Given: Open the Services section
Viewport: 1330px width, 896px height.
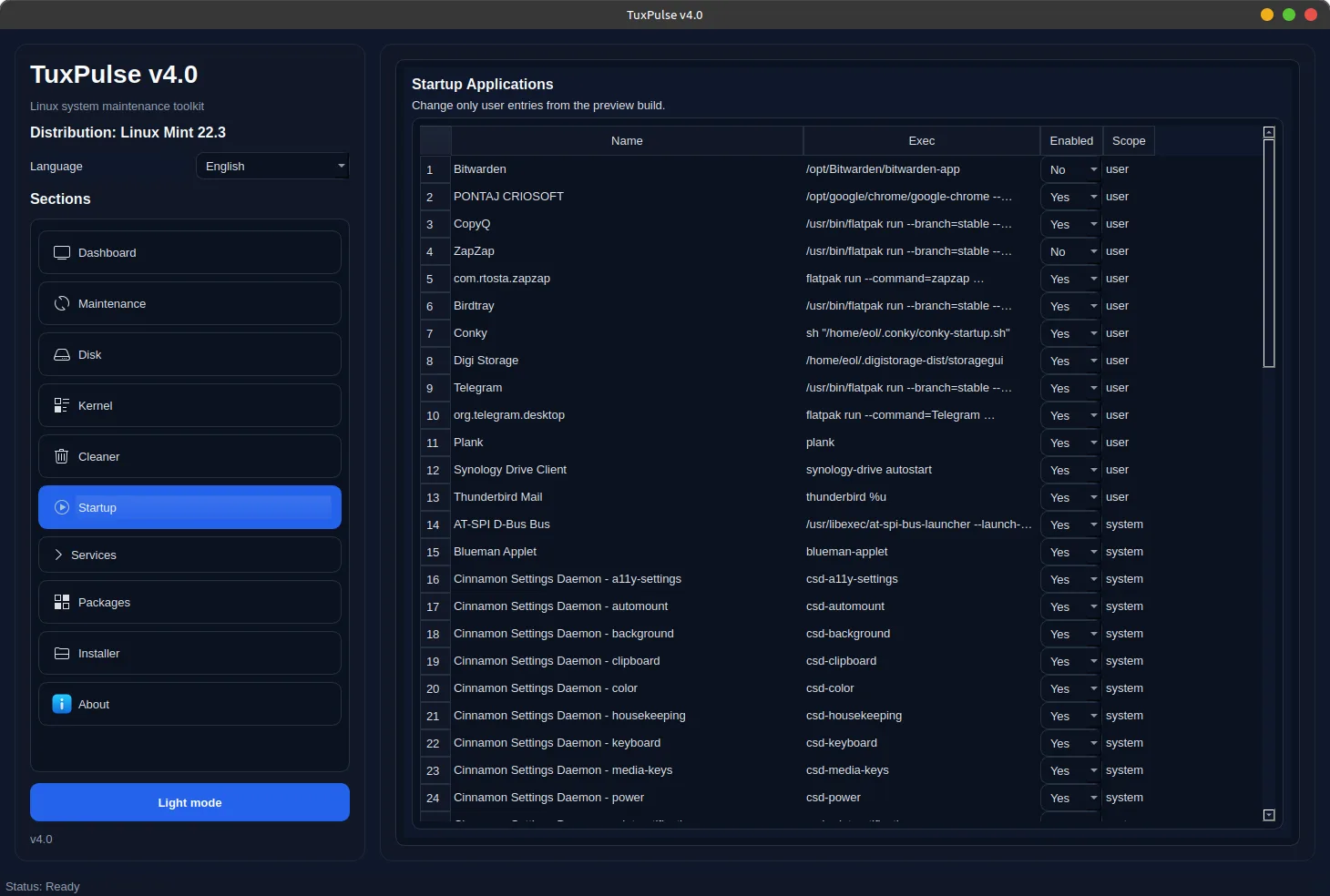Looking at the screenshot, I should (189, 555).
